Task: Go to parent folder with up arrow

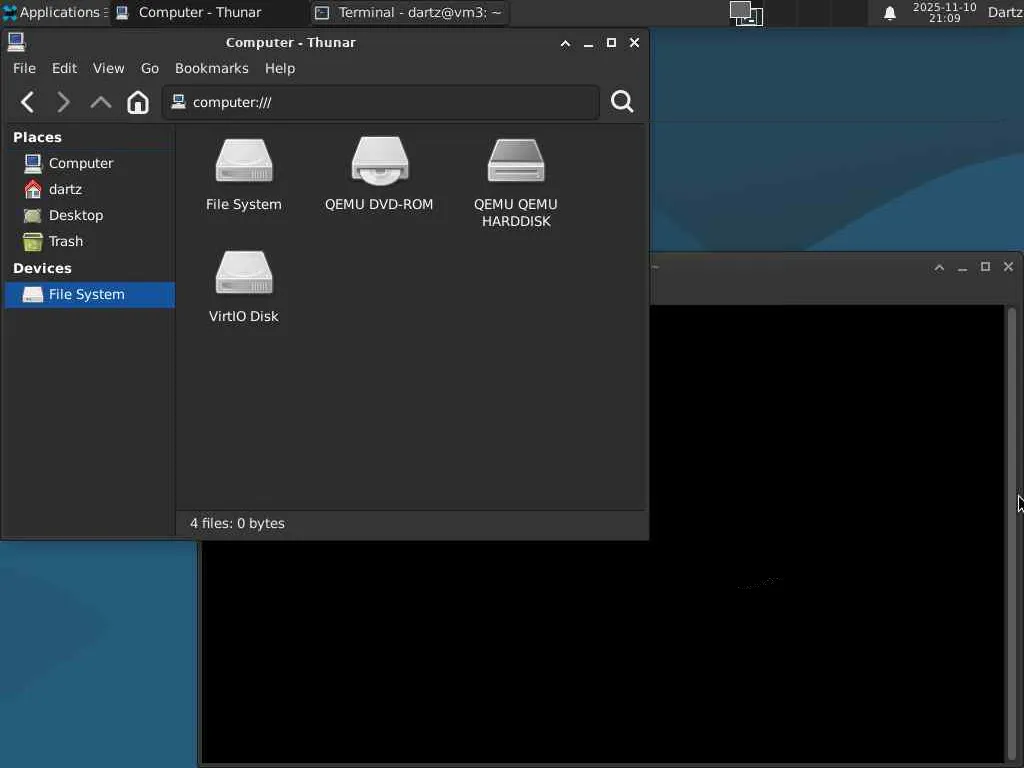Action: coord(101,102)
